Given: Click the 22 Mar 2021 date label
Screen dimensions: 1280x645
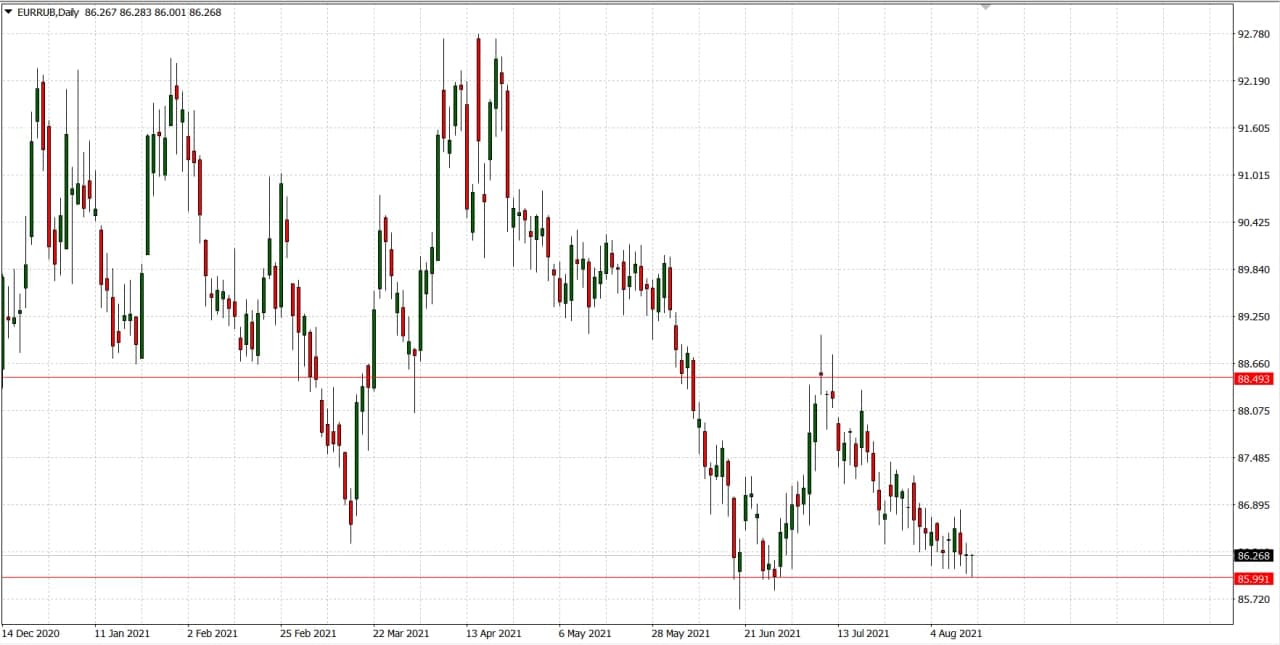Looking at the screenshot, I should pyautogui.click(x=401, y=633).
